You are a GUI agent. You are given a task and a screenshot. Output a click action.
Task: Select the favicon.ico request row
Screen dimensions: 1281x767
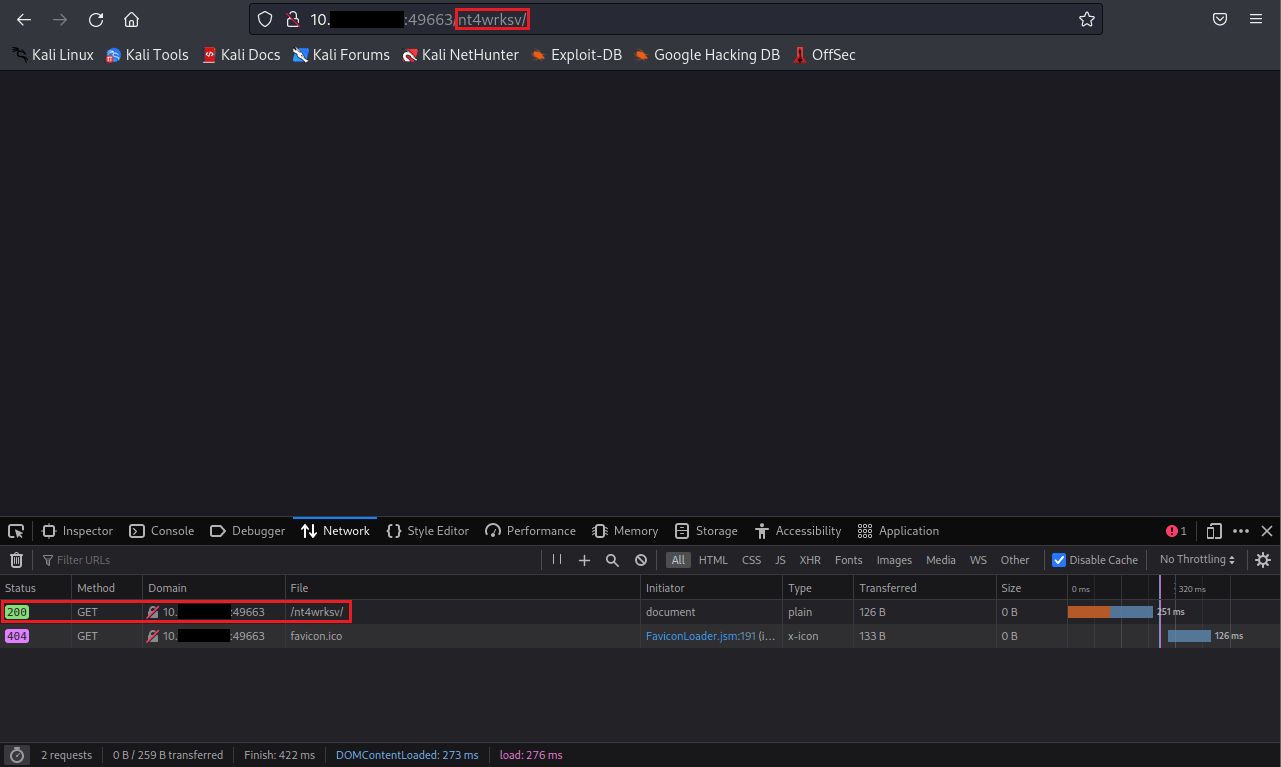(640, 636)
